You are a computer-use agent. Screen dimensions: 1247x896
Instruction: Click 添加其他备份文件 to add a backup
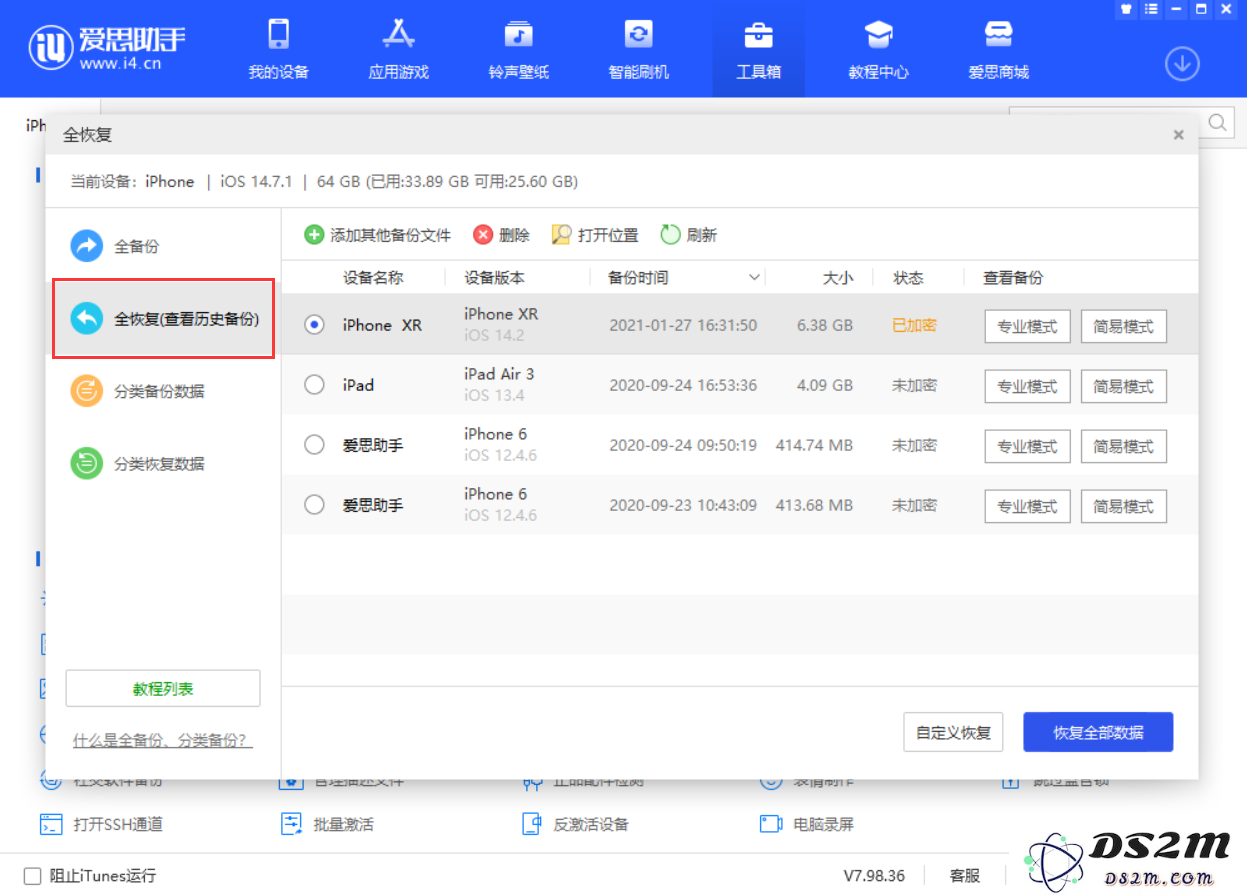coord(378,235)
